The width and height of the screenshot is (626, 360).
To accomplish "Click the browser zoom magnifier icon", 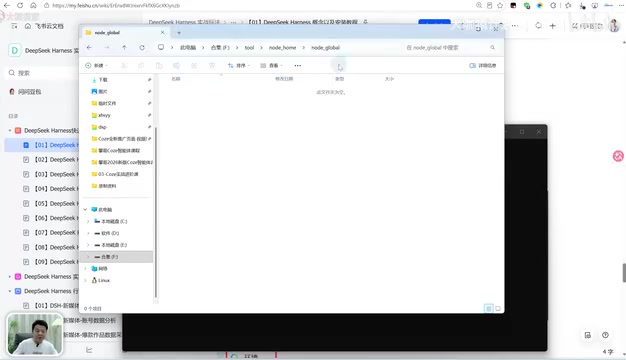I will [479, 6].
